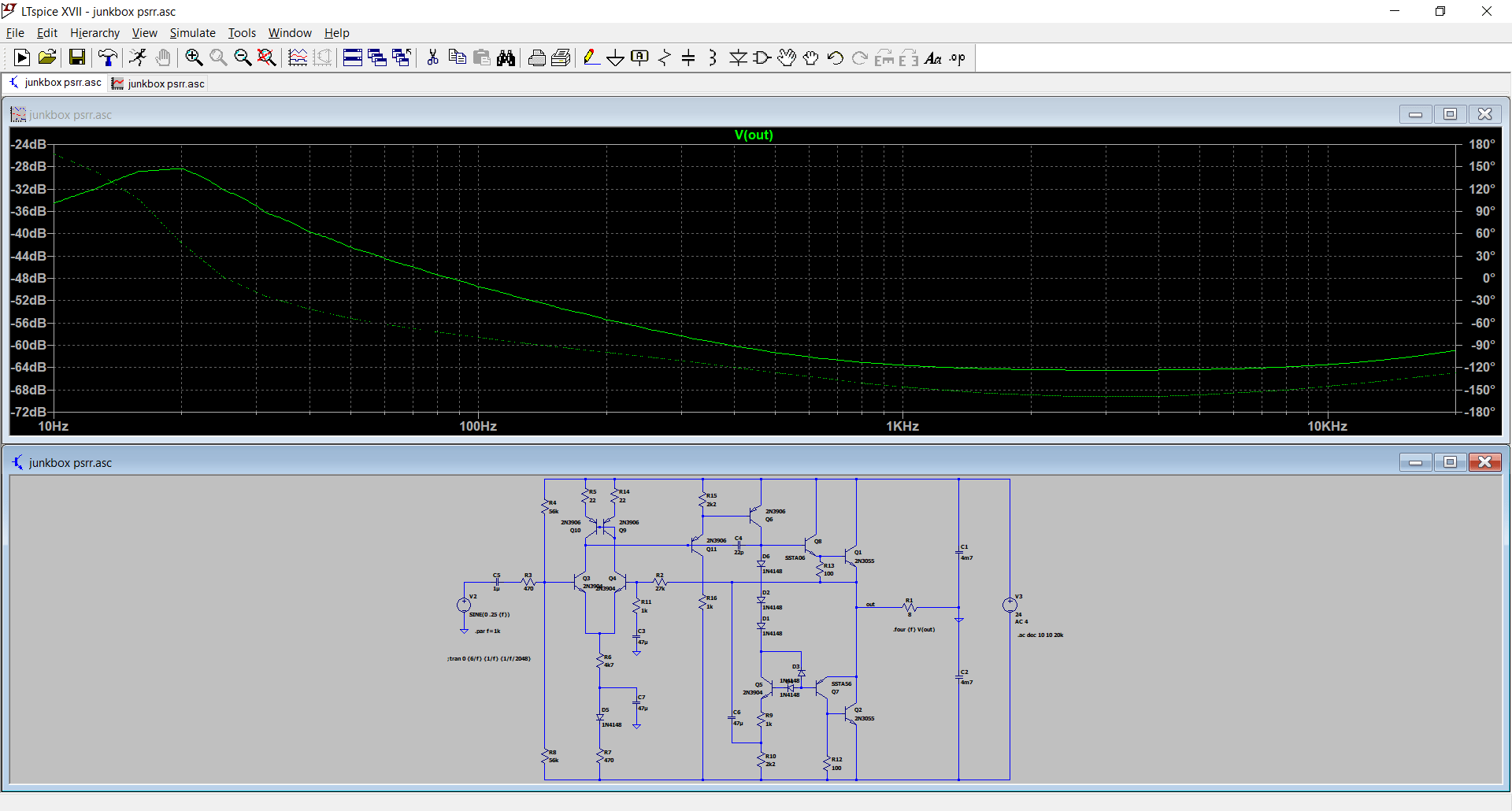Click the -48dB magnitude axis label

(28, 278)
